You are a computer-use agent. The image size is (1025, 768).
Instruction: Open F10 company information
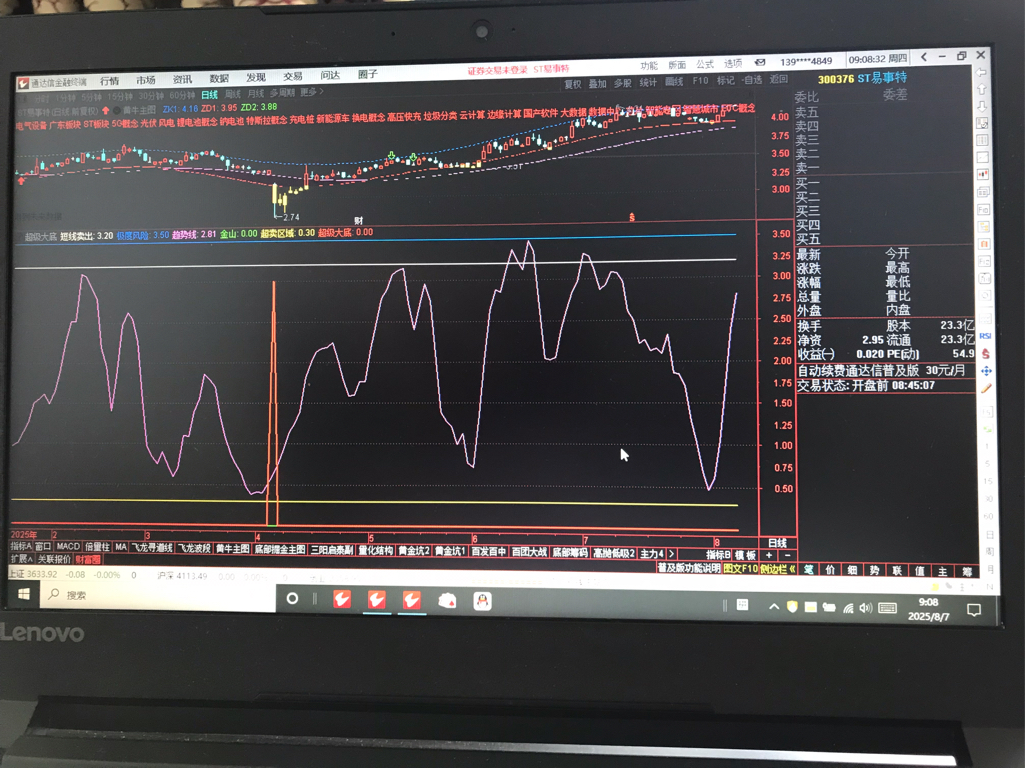pyautogui.click(x=700, y=81)
